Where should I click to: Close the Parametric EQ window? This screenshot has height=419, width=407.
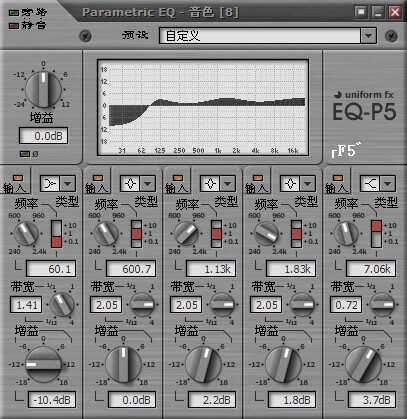coord(395,12)
